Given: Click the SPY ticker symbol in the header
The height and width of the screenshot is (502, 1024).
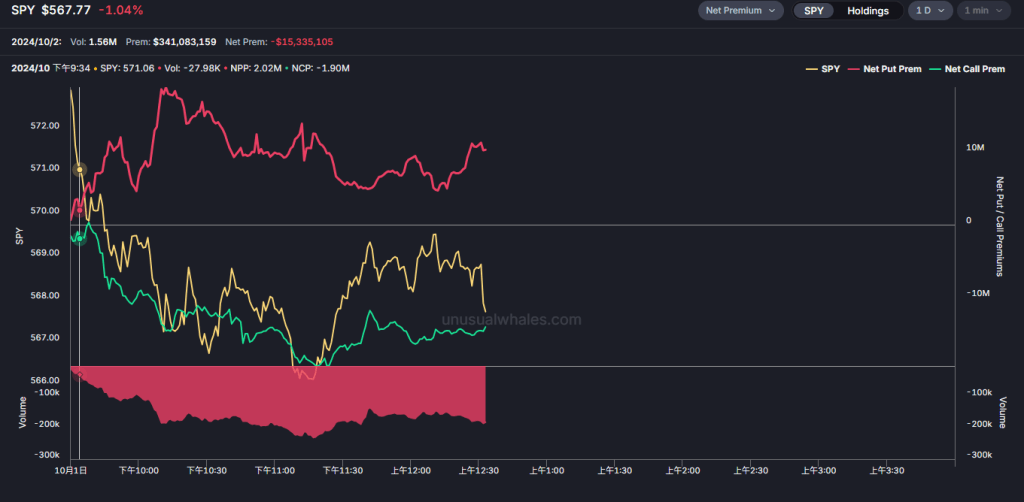Looking at the screenshot, I should coord(22,10).
